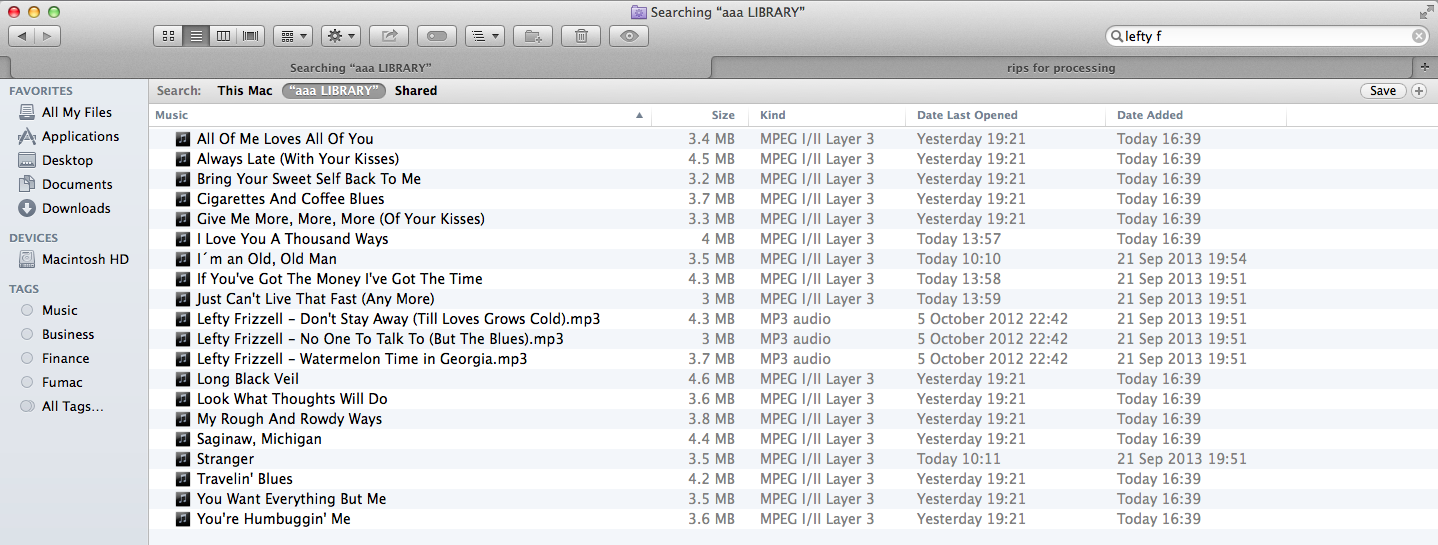1438x545 pixels.
Task: Set search scope to This Mac
Action: click(x=245, y=91)
